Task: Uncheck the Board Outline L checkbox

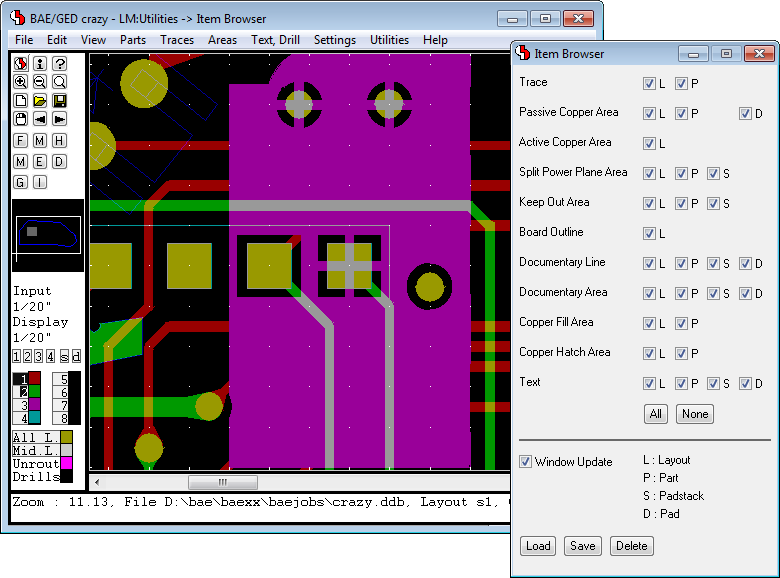Action: [x=650, y=233]
